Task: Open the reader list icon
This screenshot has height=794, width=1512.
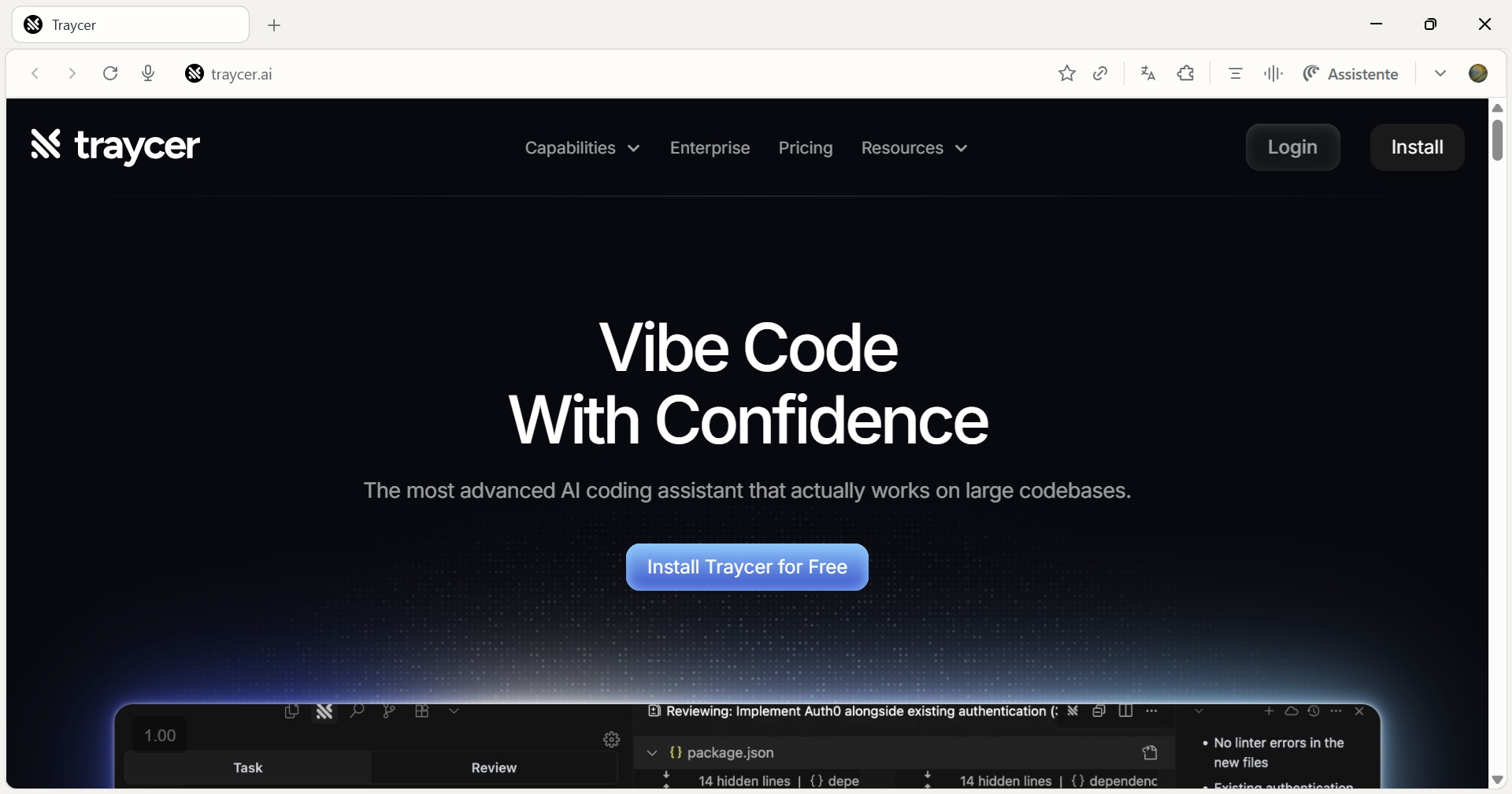Action: click(x=1235, y=73)
